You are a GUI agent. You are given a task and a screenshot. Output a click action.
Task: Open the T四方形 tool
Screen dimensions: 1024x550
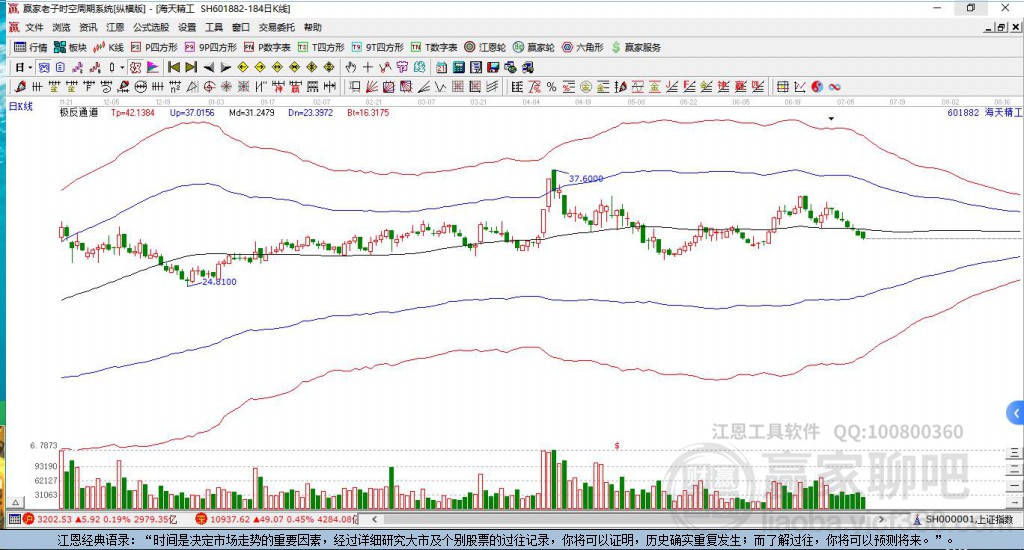[321, 47]
